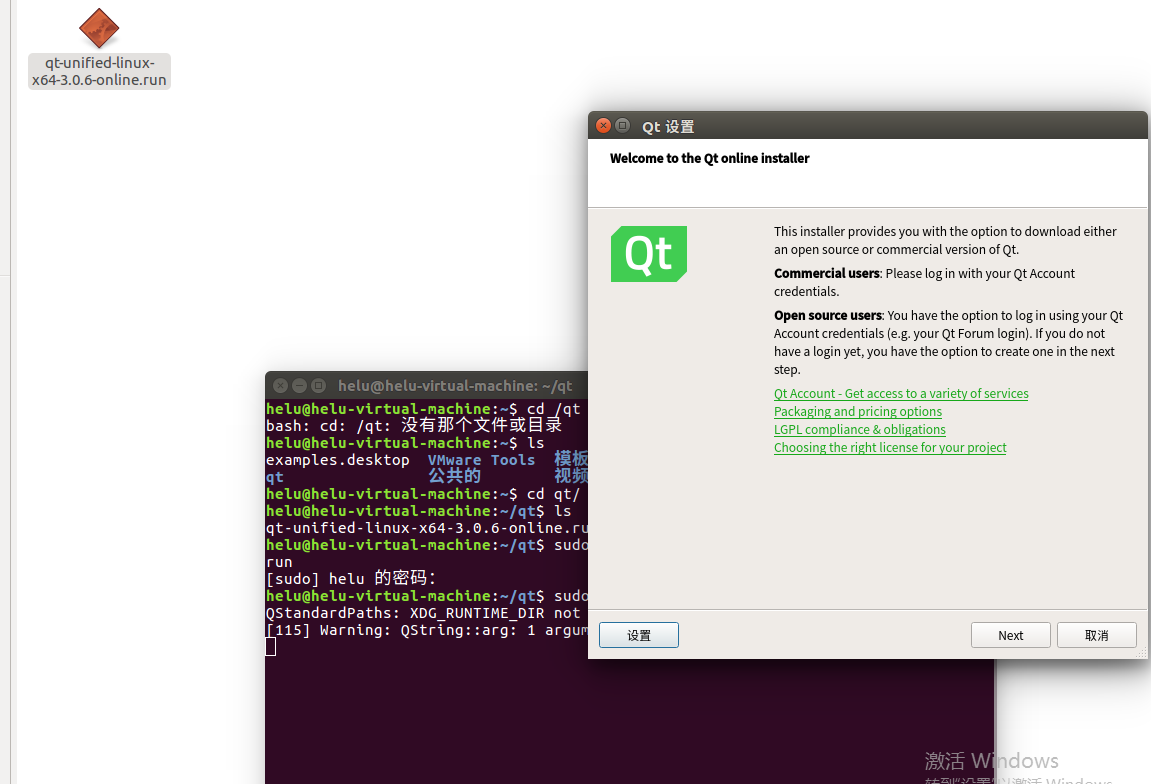Cancel the installer with 取消 button
The height and width of the screenshot is (784, 1151).
point(1097,635)
